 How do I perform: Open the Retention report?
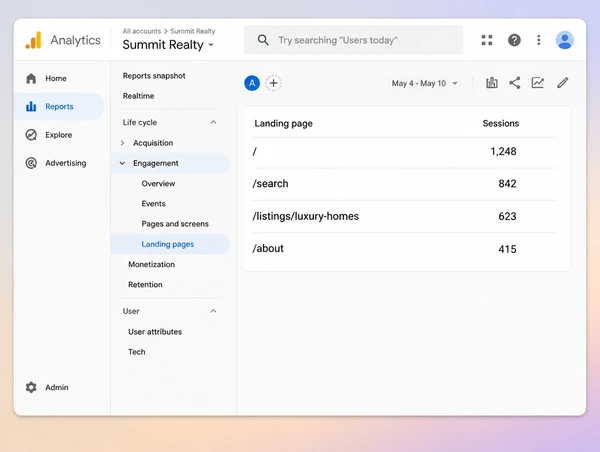(145, 285)
